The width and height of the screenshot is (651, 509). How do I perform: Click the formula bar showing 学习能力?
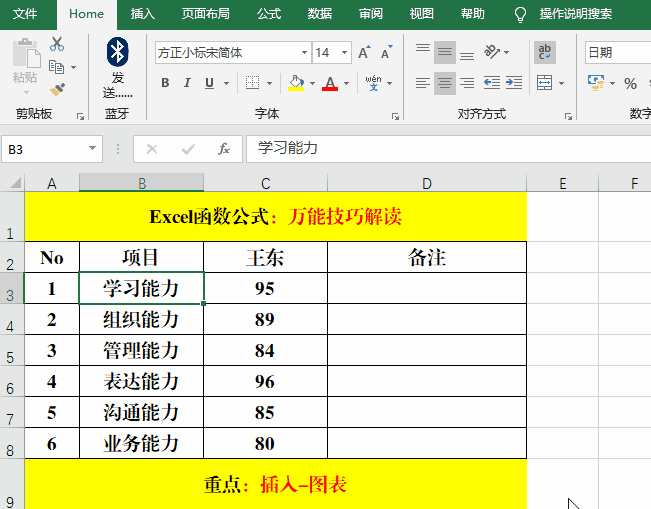(x=448, y=149)
